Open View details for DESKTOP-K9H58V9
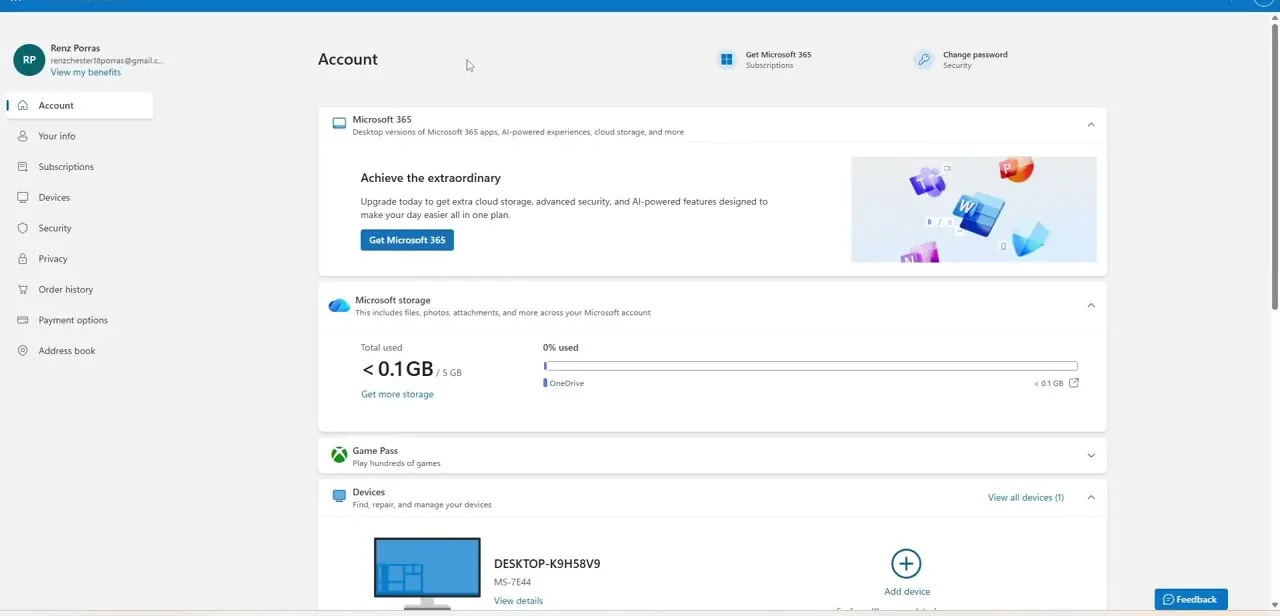The height and width of the screenshot is (616, 1280). 518,601
